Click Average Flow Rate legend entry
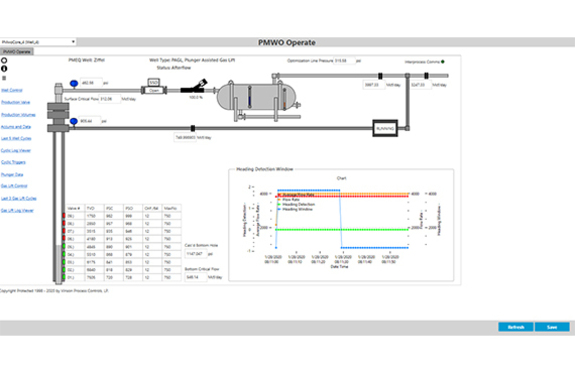Image resolution: width=575 pixels, height=373 pixels. 296,195
